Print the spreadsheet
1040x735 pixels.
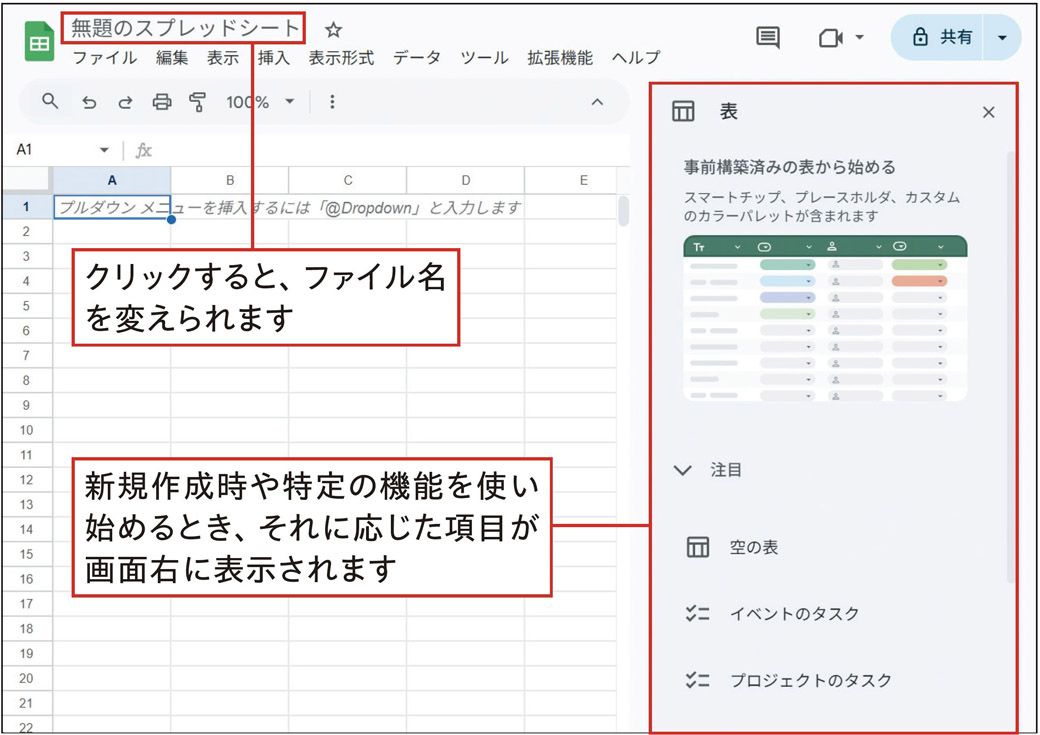coord(162,102)
